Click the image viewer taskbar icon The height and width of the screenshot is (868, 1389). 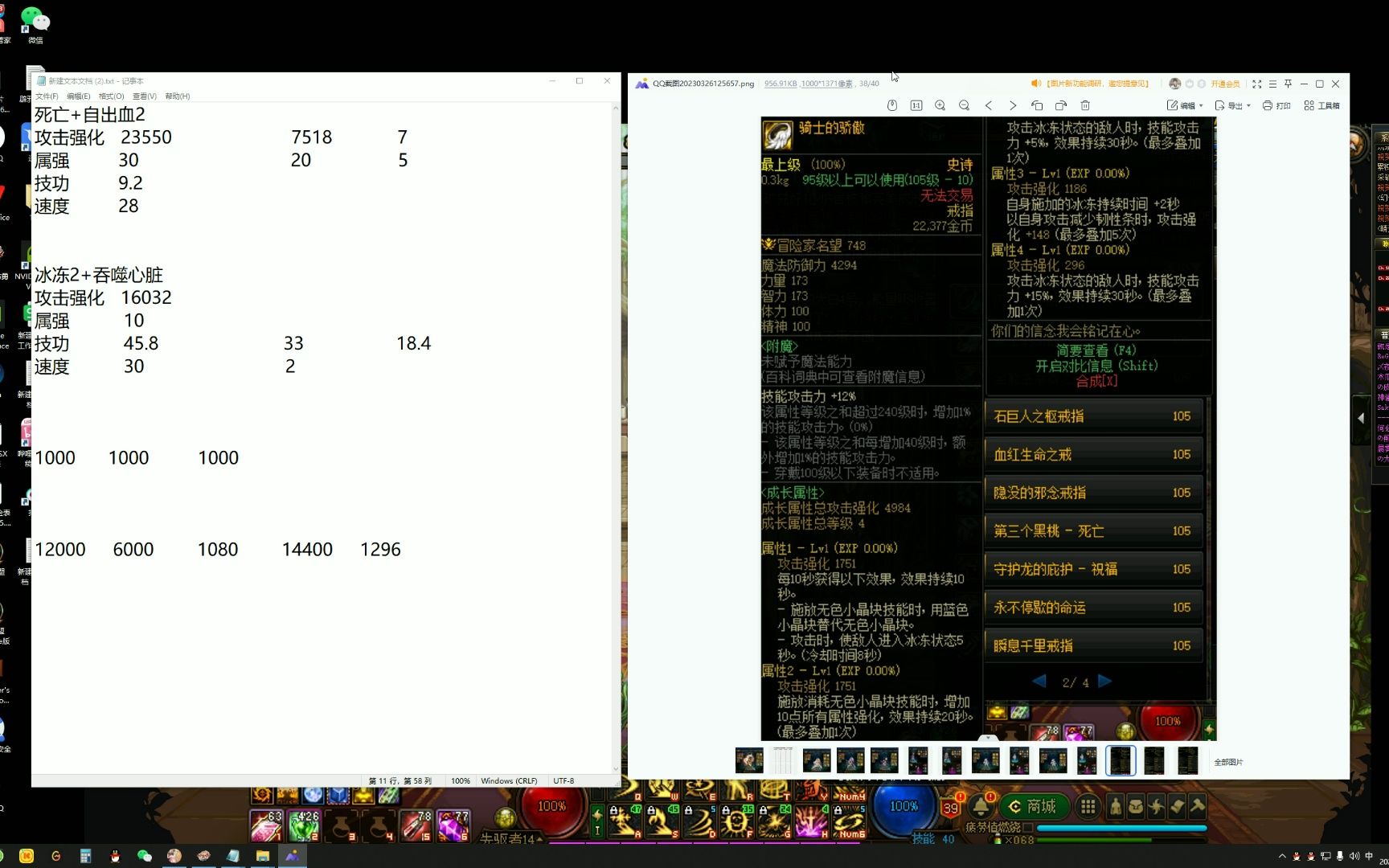[x=292, y=856]
